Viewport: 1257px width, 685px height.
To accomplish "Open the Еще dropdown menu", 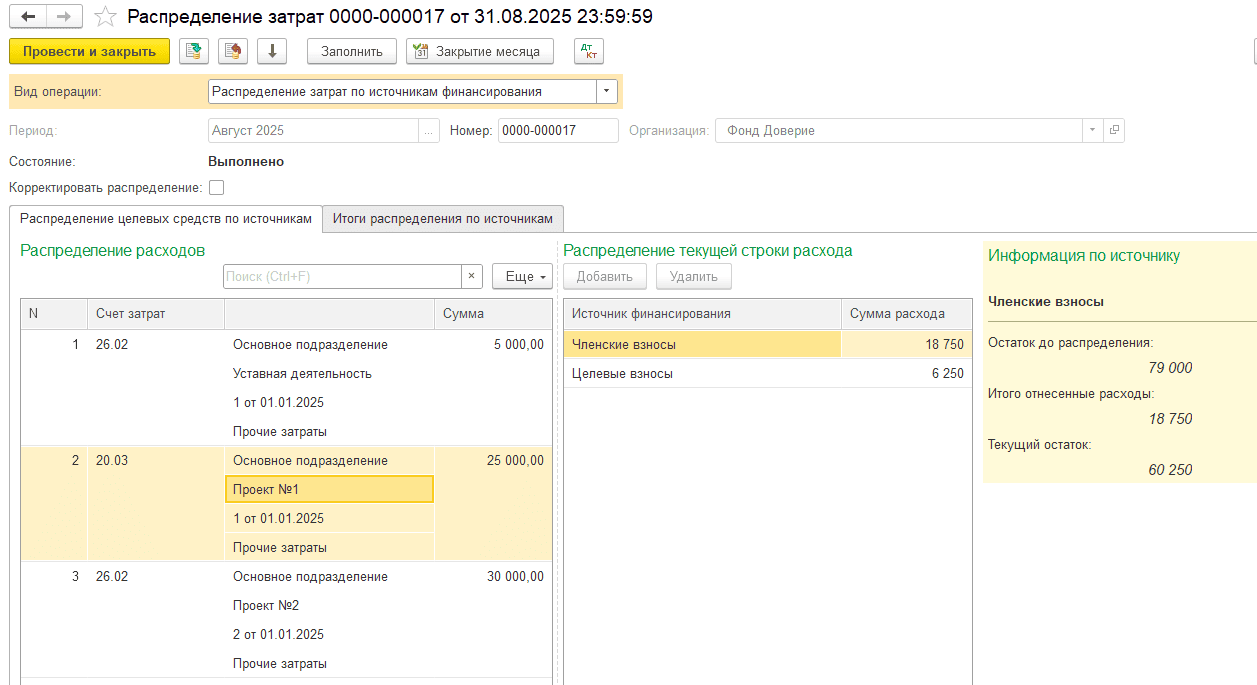I will [x=522, y=277].
